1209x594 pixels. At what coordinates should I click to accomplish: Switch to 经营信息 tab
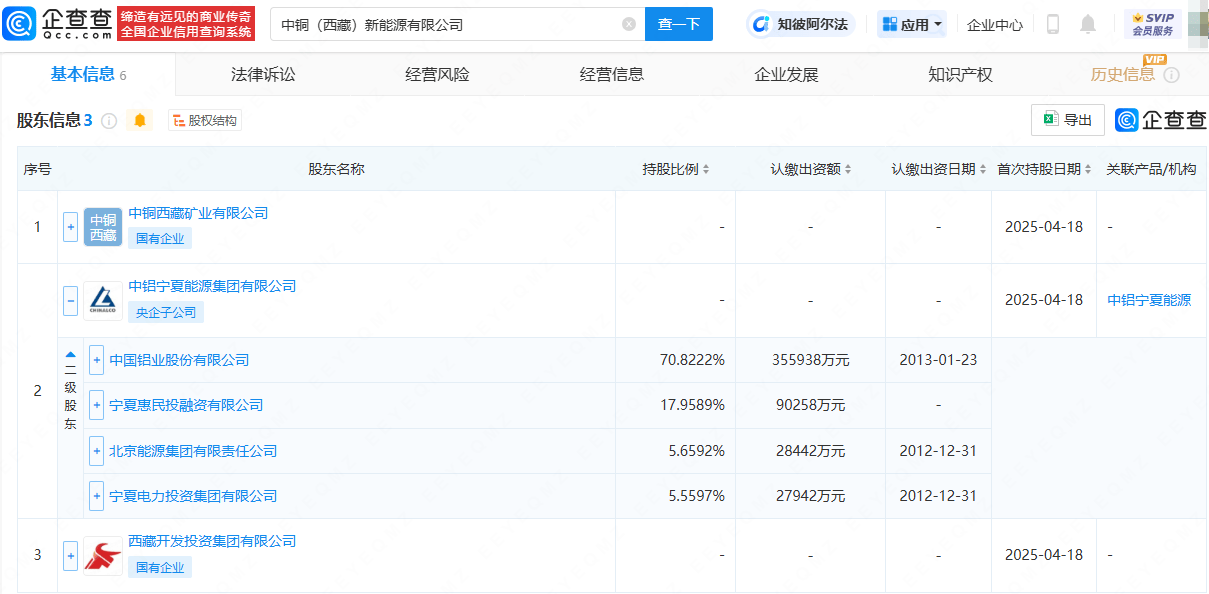(612, 74)
